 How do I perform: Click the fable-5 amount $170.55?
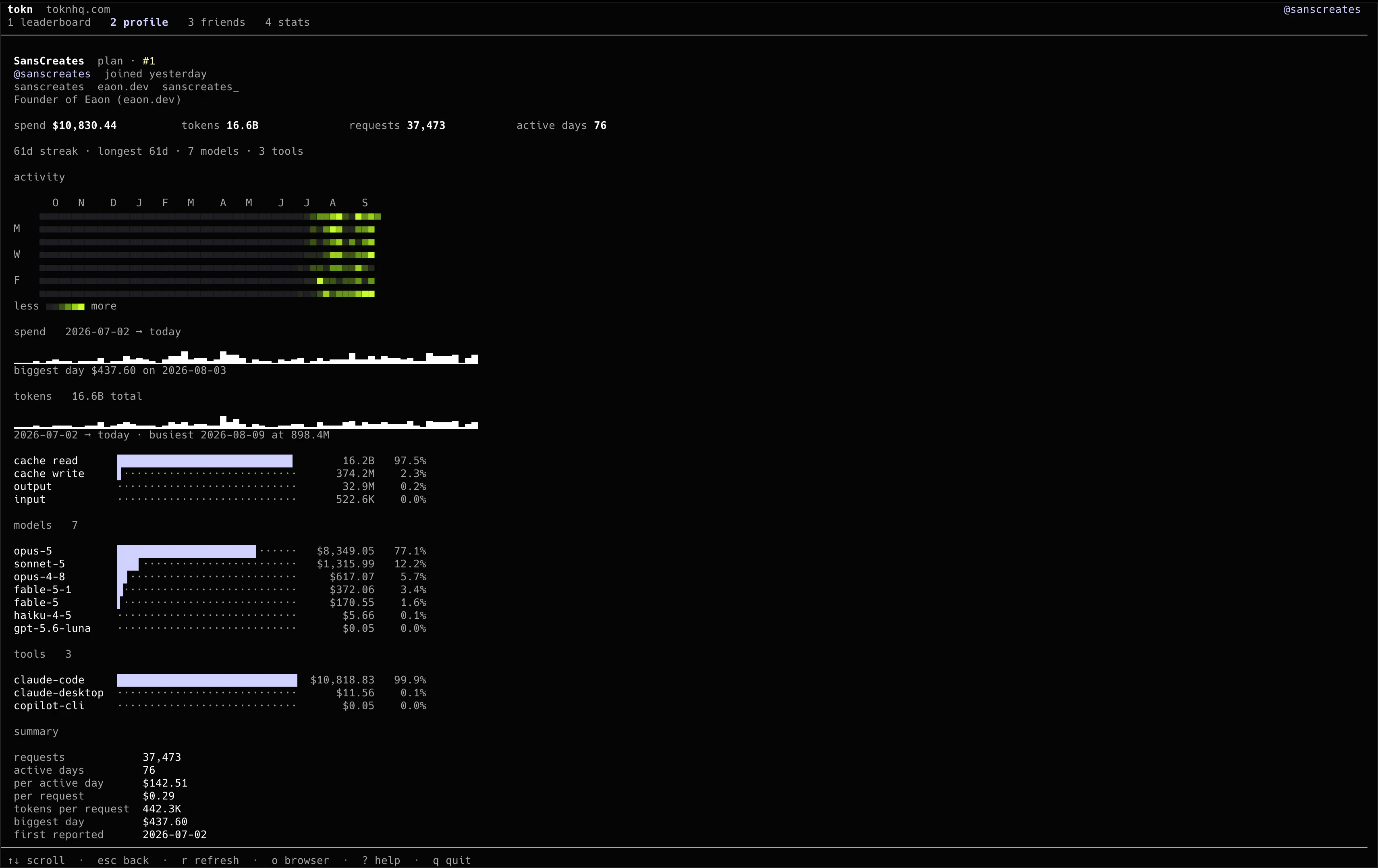[x=352, y=602]
